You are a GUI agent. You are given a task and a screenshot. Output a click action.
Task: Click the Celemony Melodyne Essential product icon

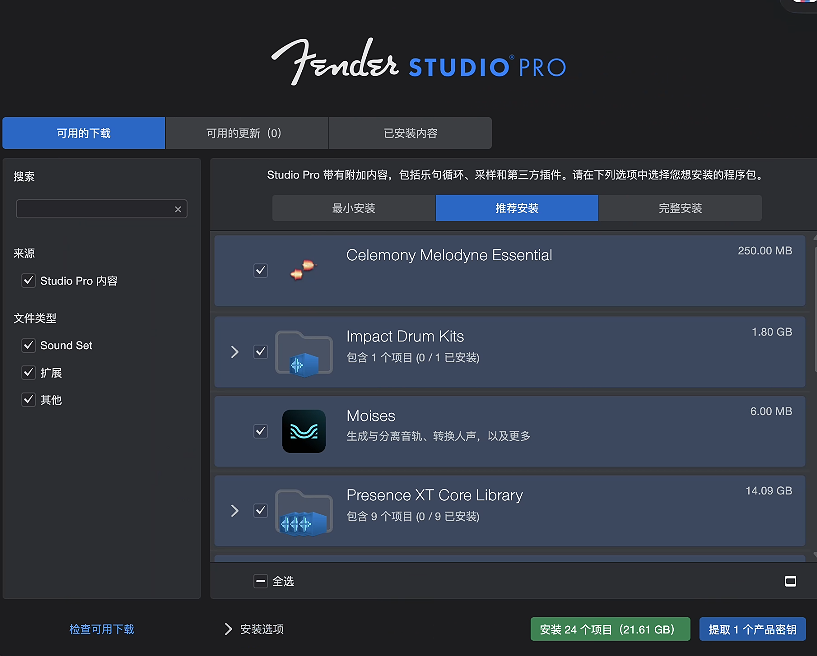303,270
